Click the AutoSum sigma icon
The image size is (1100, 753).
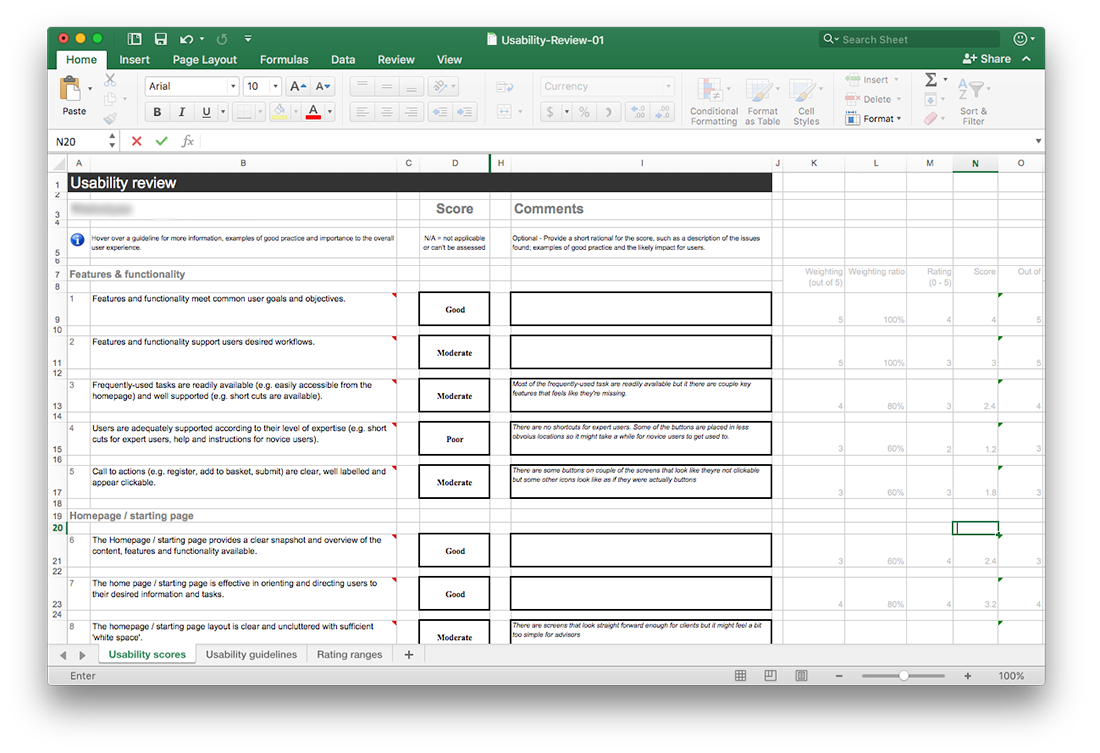tap(930, 80)
